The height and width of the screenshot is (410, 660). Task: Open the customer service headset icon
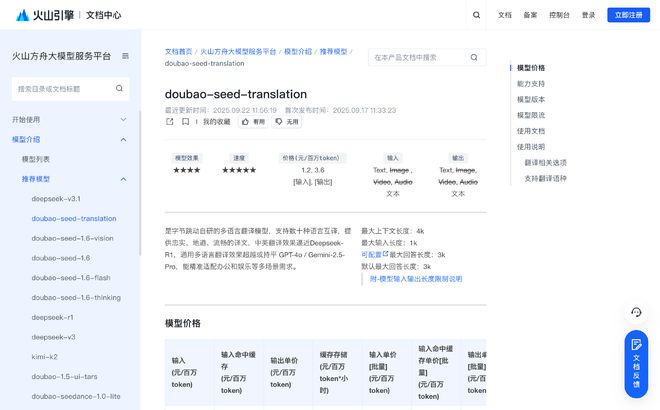636,312
